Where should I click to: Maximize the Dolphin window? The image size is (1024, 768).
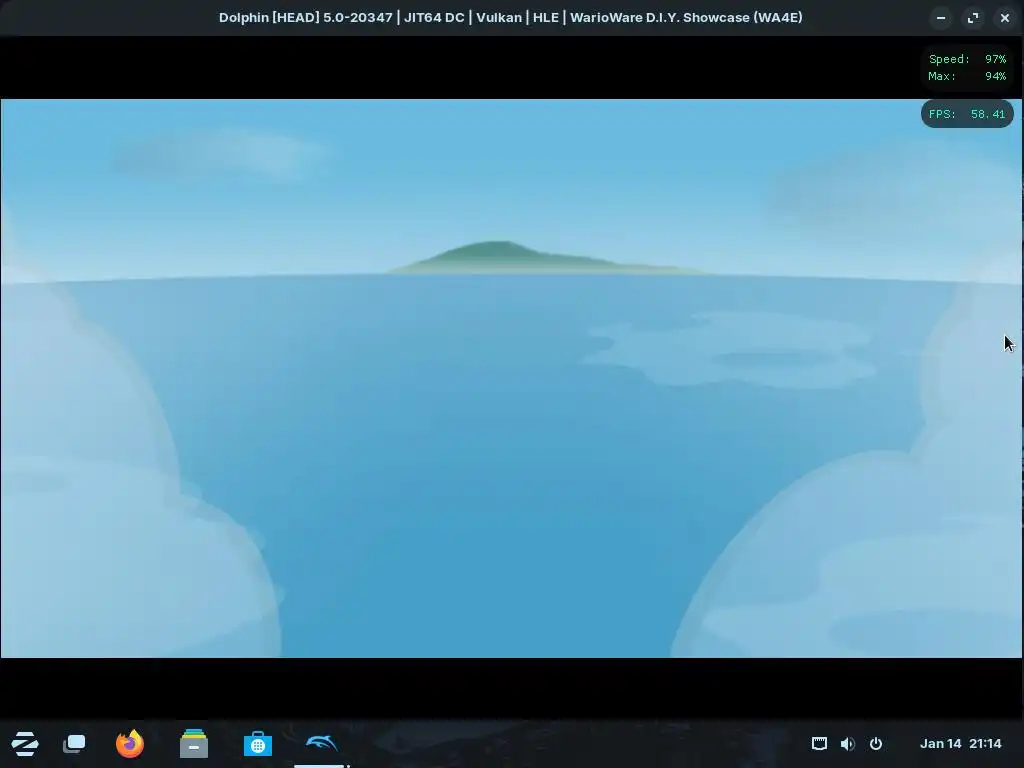[x=973, y=18]
